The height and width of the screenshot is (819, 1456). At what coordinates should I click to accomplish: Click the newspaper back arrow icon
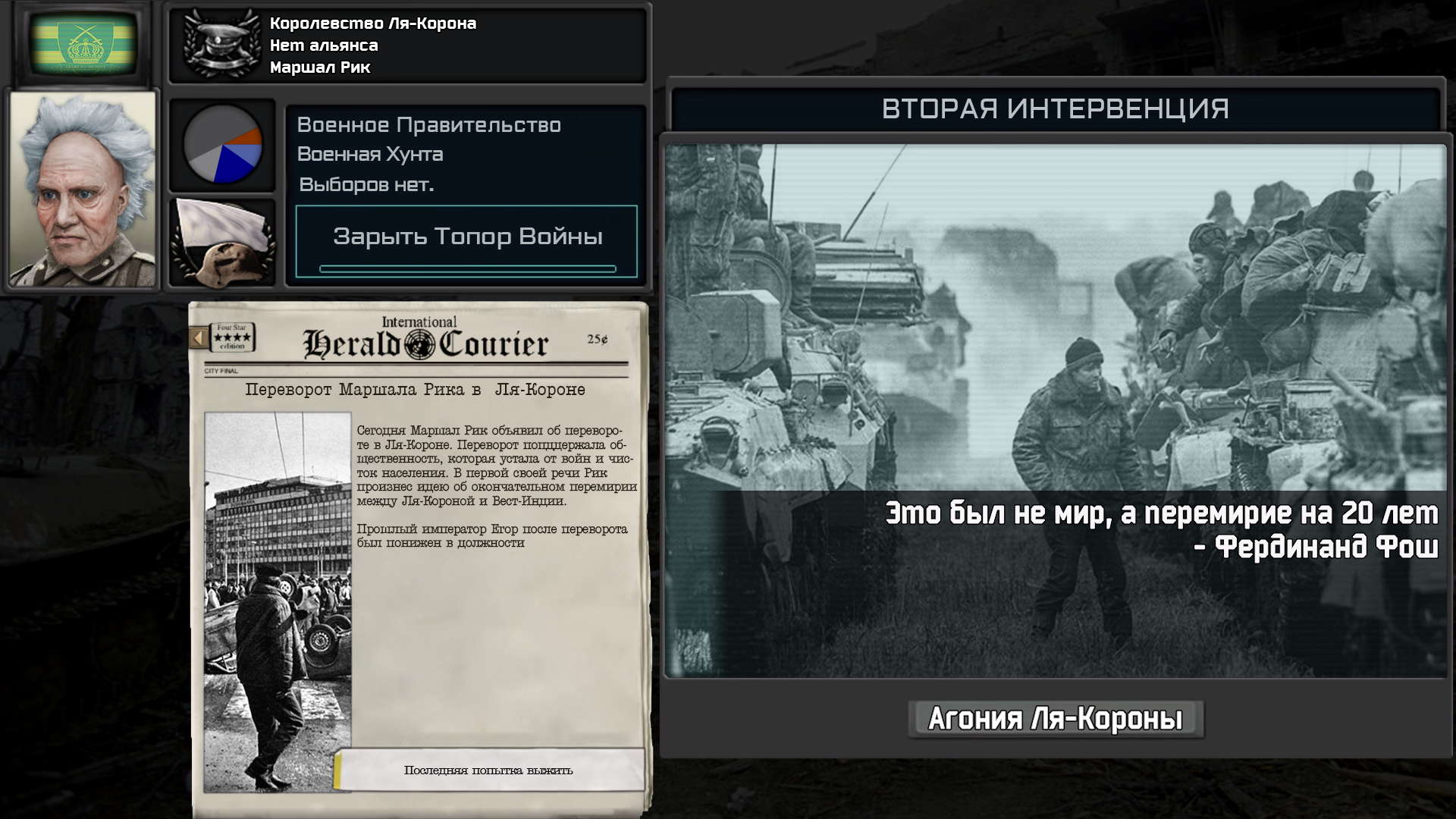pos(199,337)
